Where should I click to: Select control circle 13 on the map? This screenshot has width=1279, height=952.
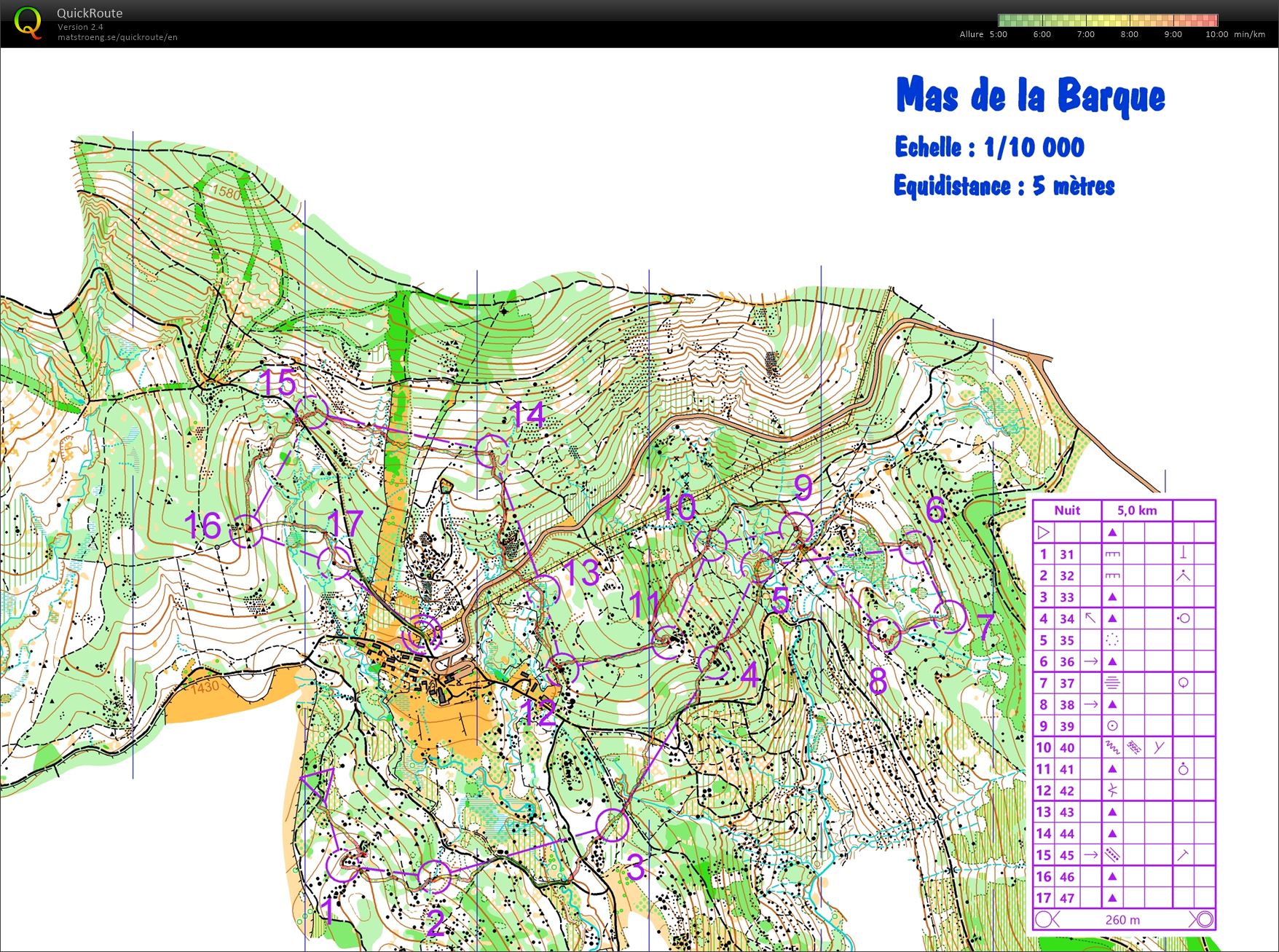(x=543, y=591)
